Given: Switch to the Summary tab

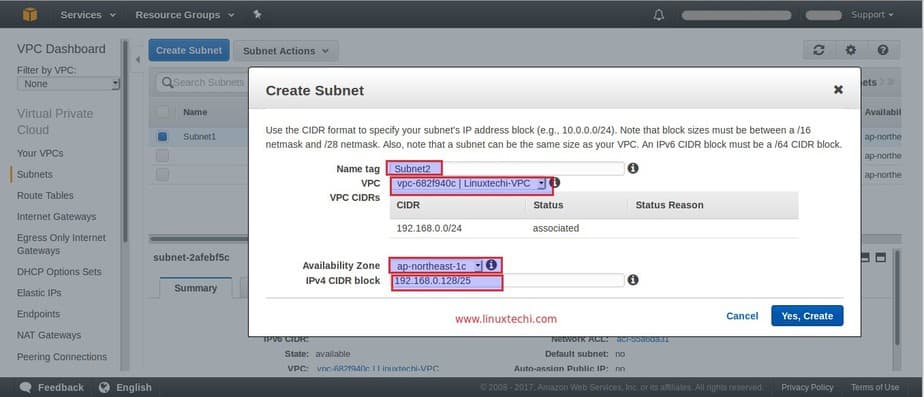Looking at the screenshot, I should (x=196, y=288).
